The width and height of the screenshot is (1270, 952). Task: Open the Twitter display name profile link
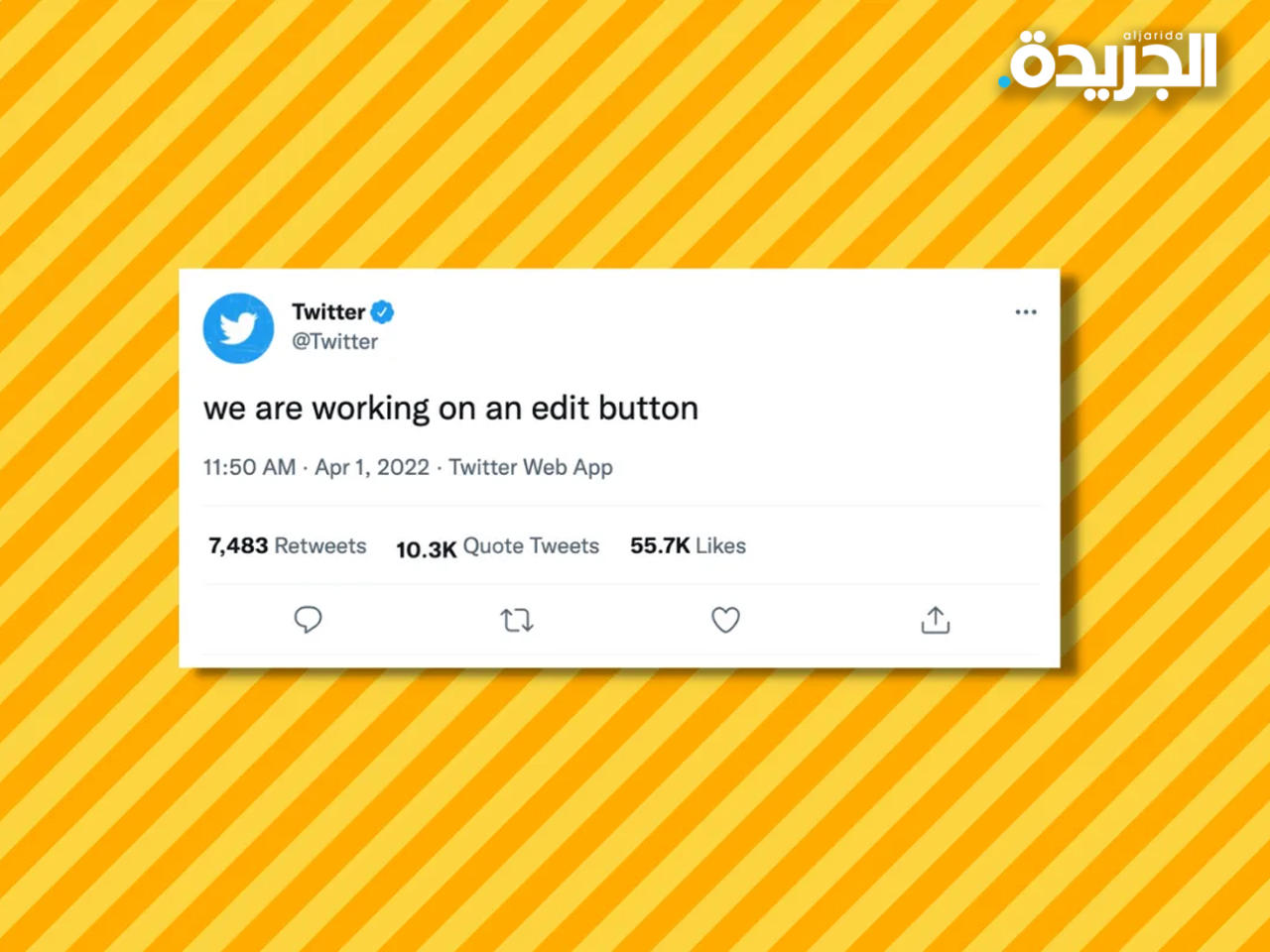pyautogui.click(x=328, y=311)
